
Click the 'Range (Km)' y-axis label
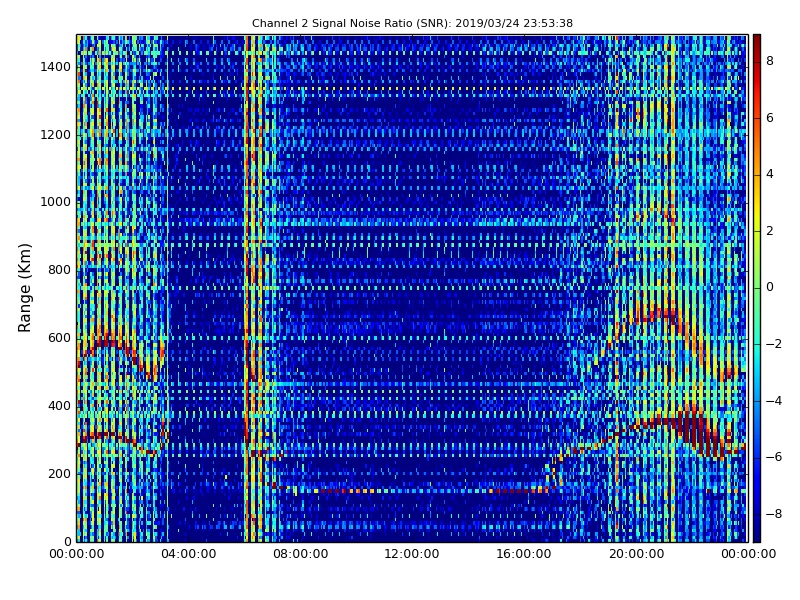(24, 288)
